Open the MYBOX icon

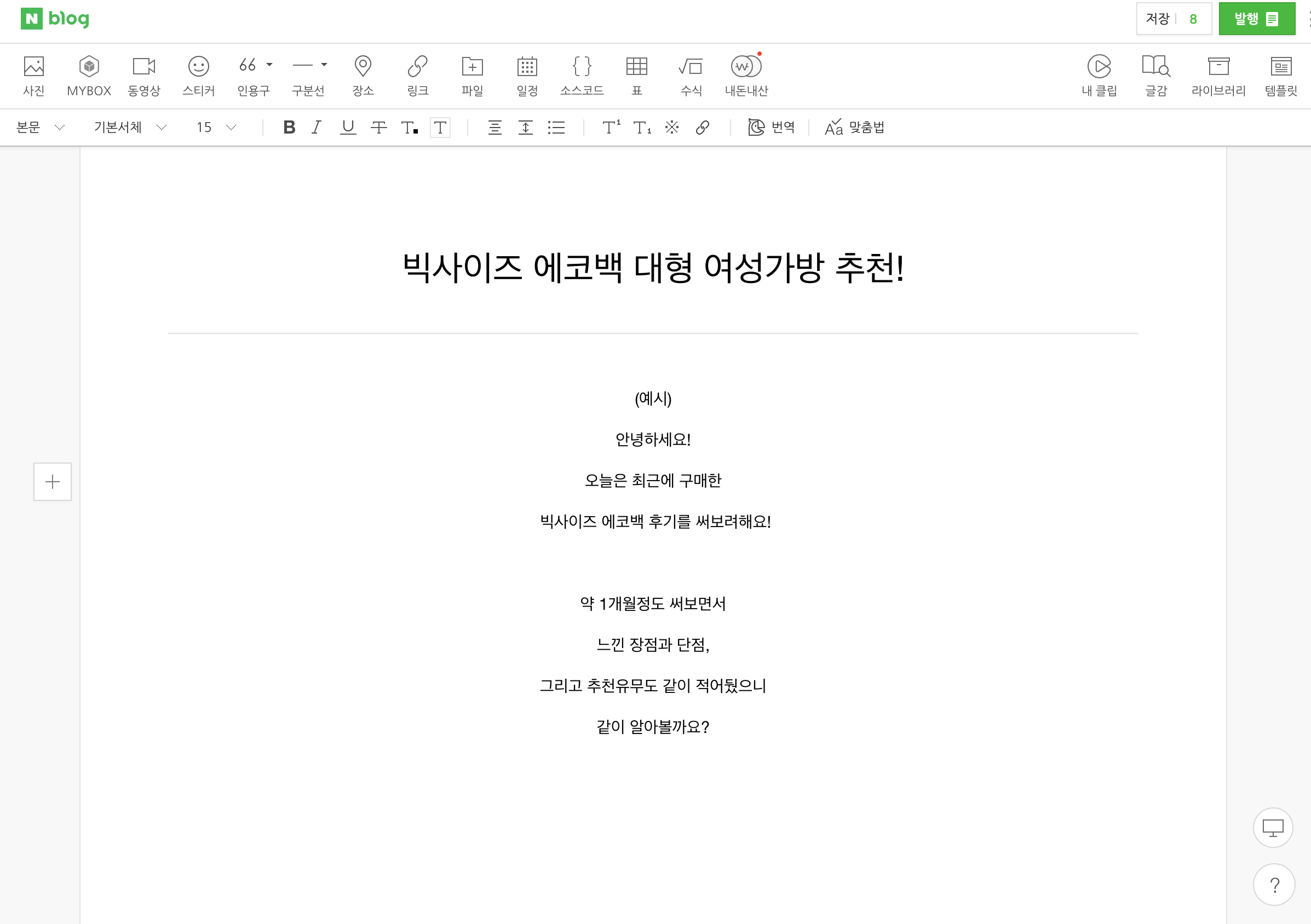(x=89, y=67)
